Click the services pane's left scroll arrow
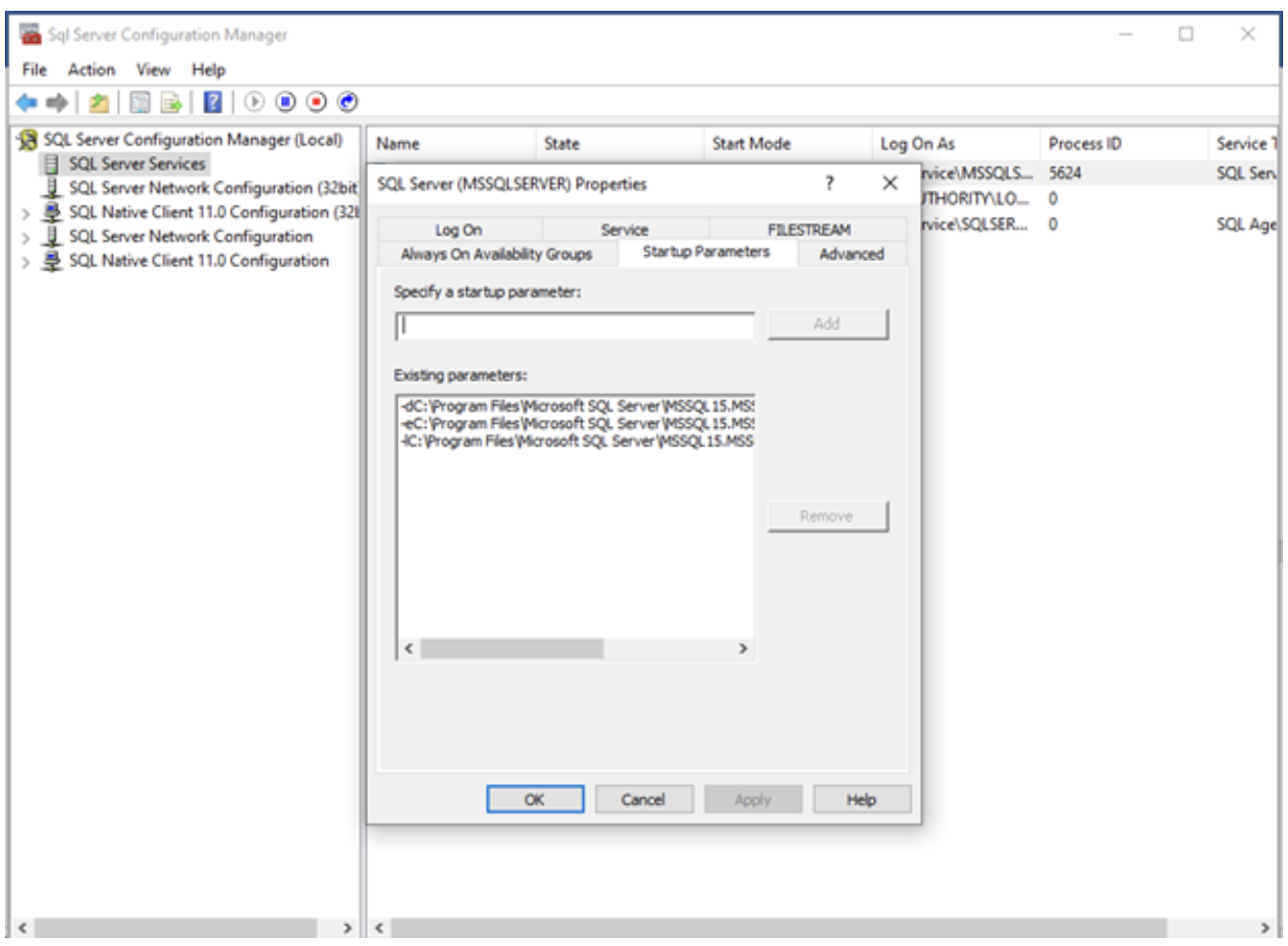 (380, 927)
